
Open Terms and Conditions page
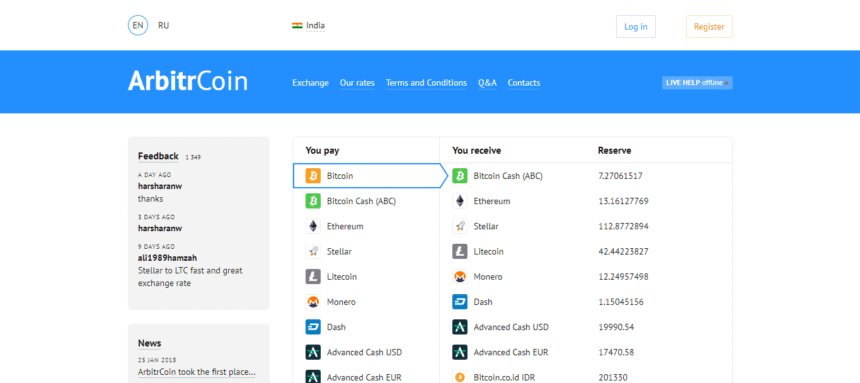point(426,83)
